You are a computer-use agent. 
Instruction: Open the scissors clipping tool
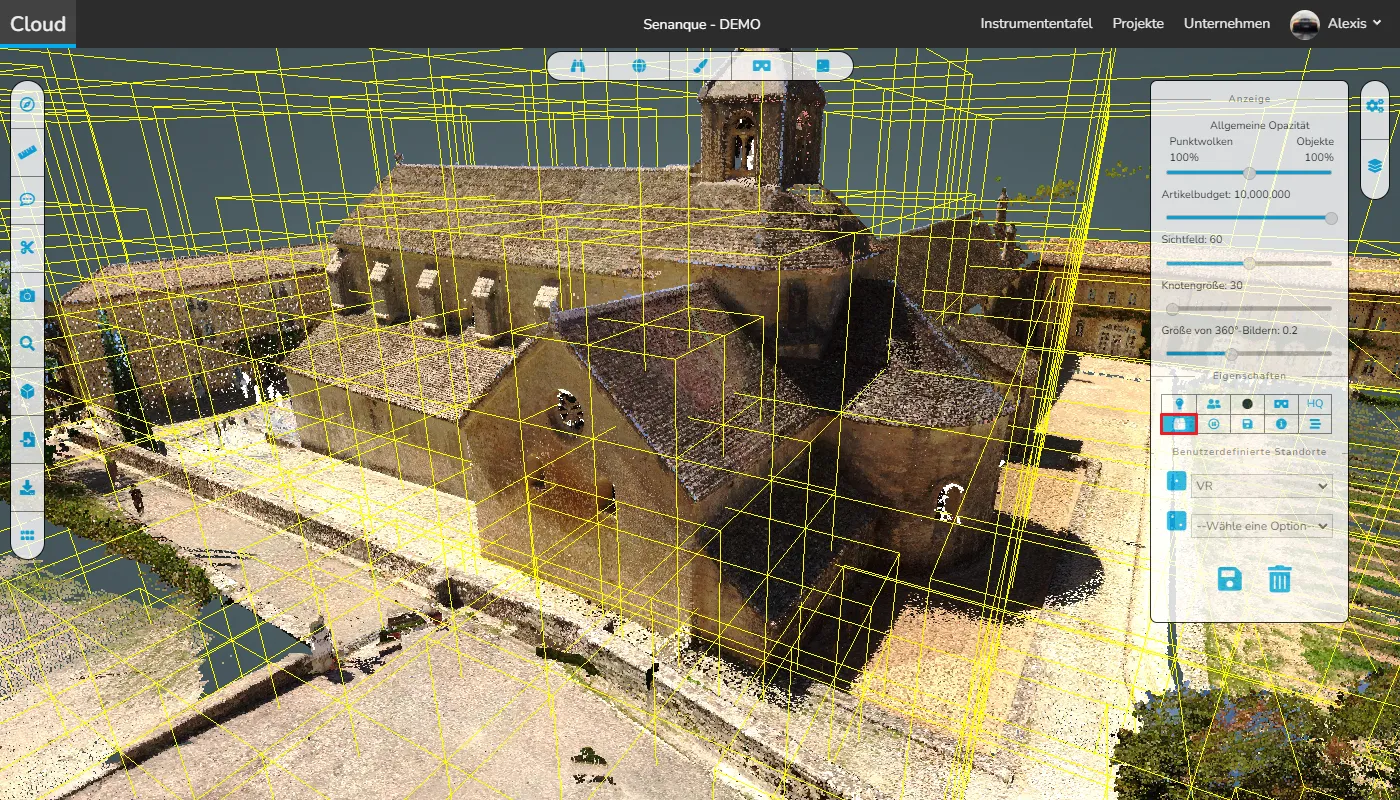point(27,248)
